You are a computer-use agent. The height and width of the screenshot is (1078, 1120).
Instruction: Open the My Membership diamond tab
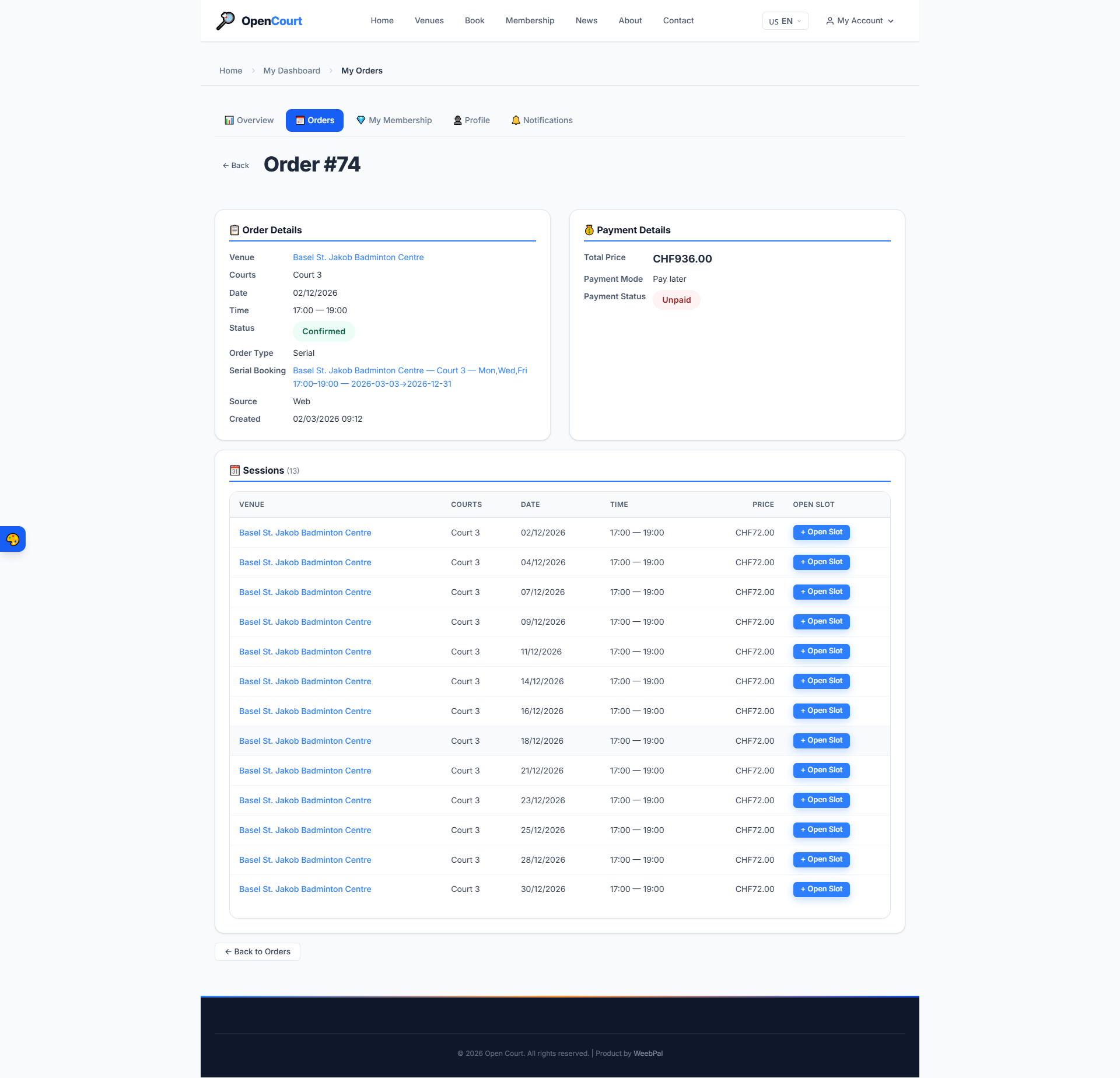coord(394,120)
